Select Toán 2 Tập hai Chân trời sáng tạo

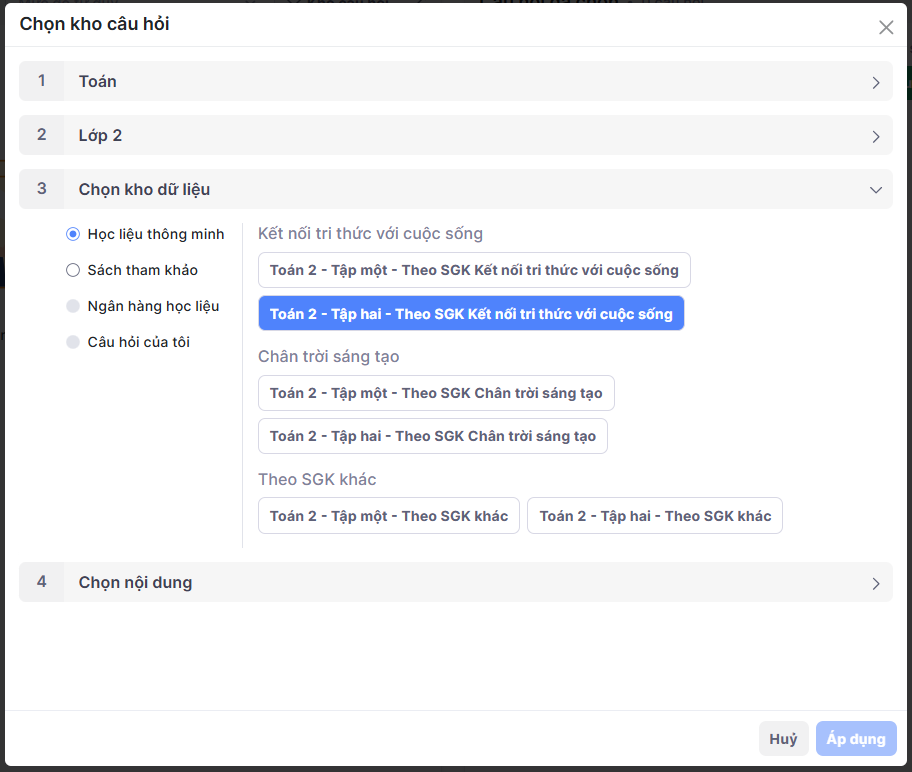point(433,436)
